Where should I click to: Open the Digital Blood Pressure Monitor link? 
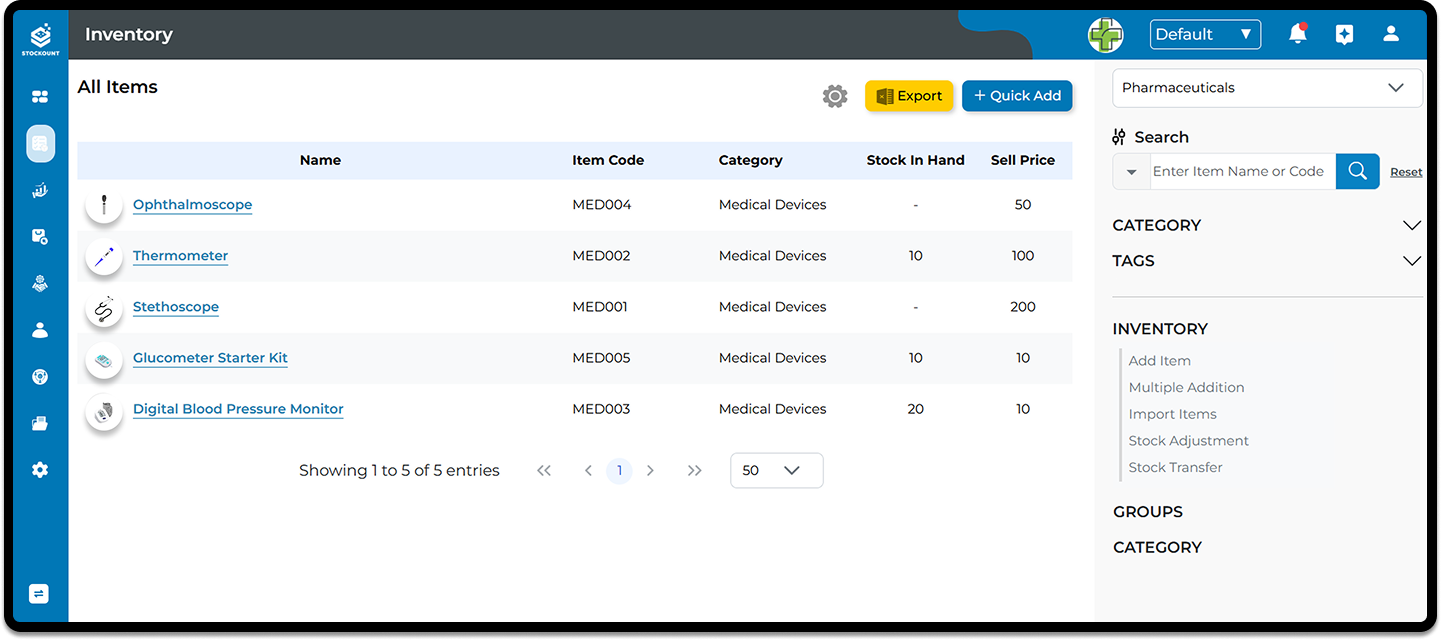pos(238,408)
